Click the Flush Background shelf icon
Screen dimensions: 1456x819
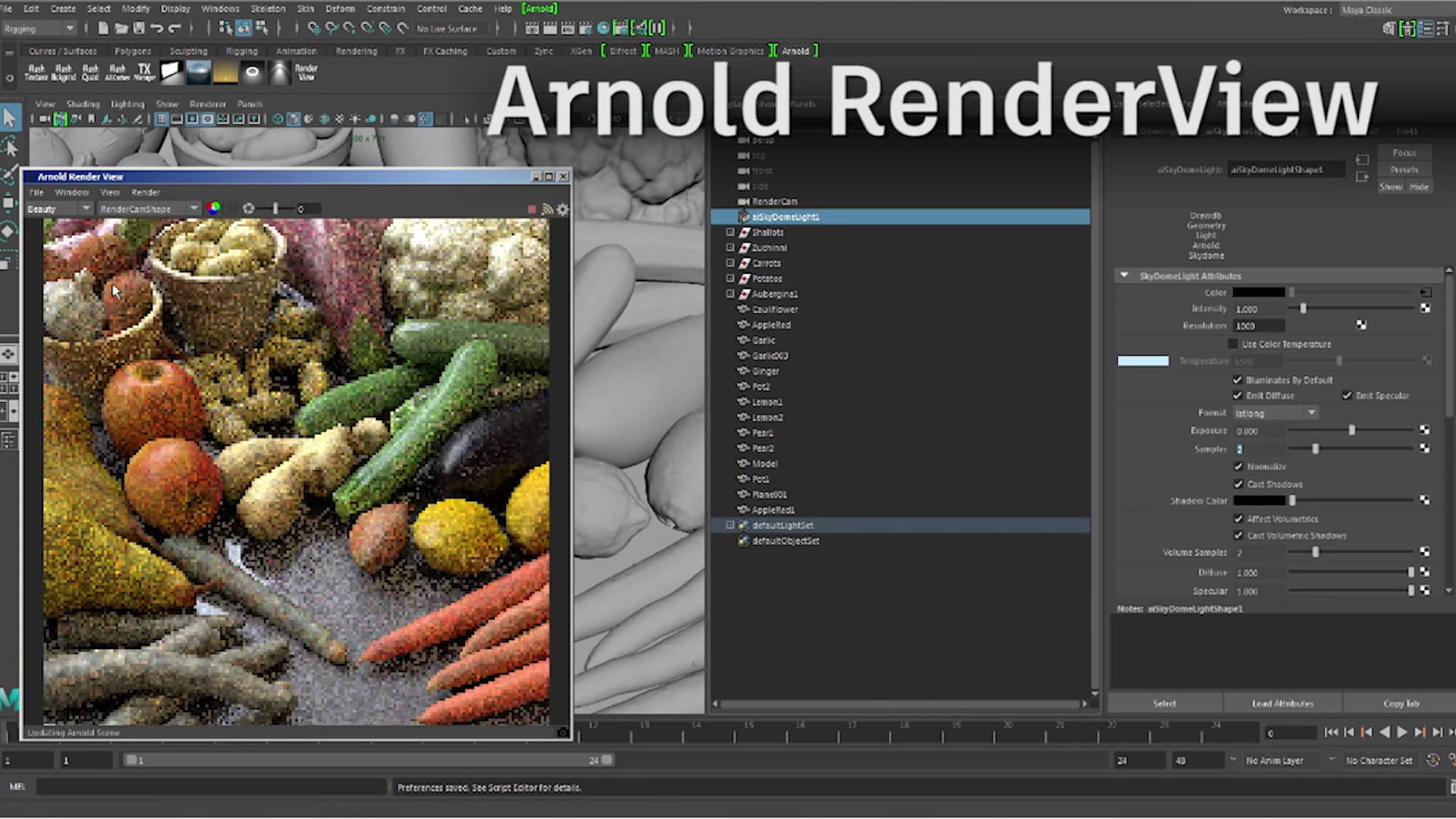[63, 73]
